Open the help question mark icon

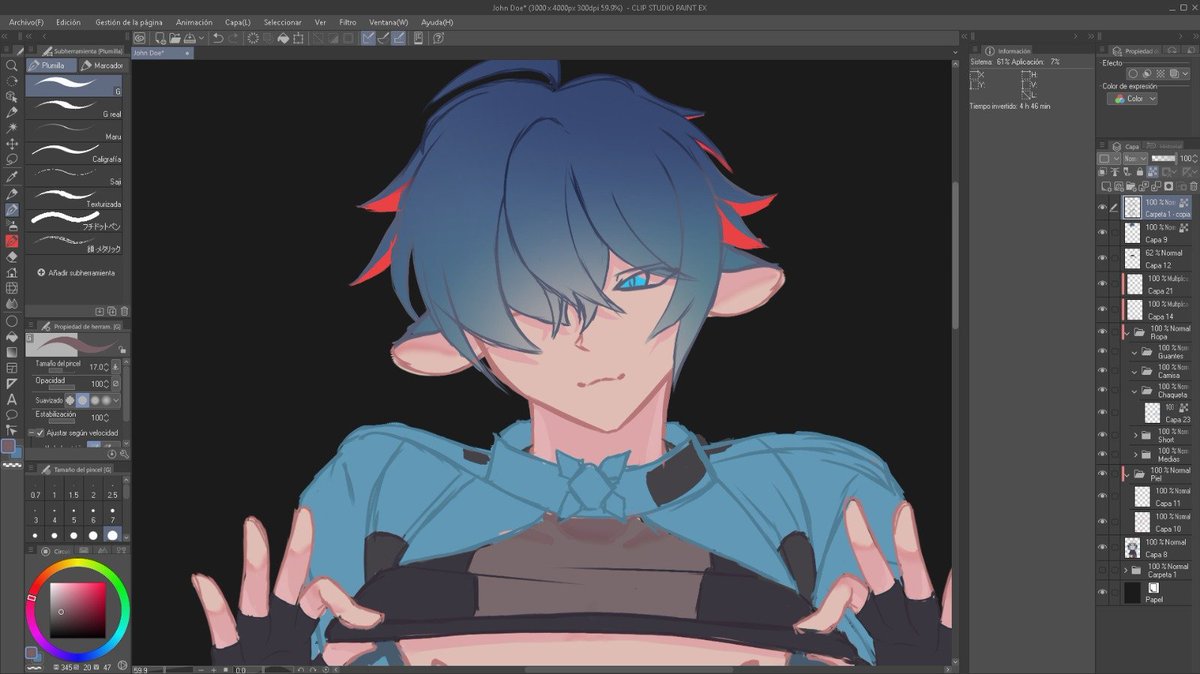[x=438, y=38]
